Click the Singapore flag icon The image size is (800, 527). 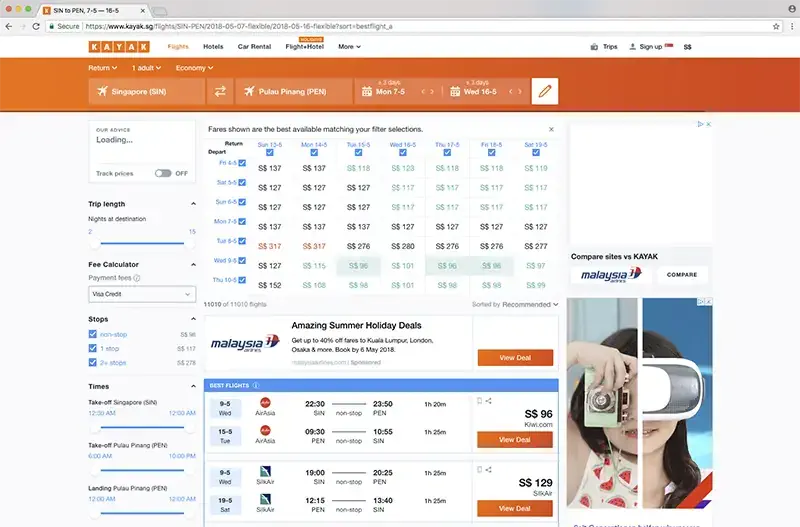(669, 46)
